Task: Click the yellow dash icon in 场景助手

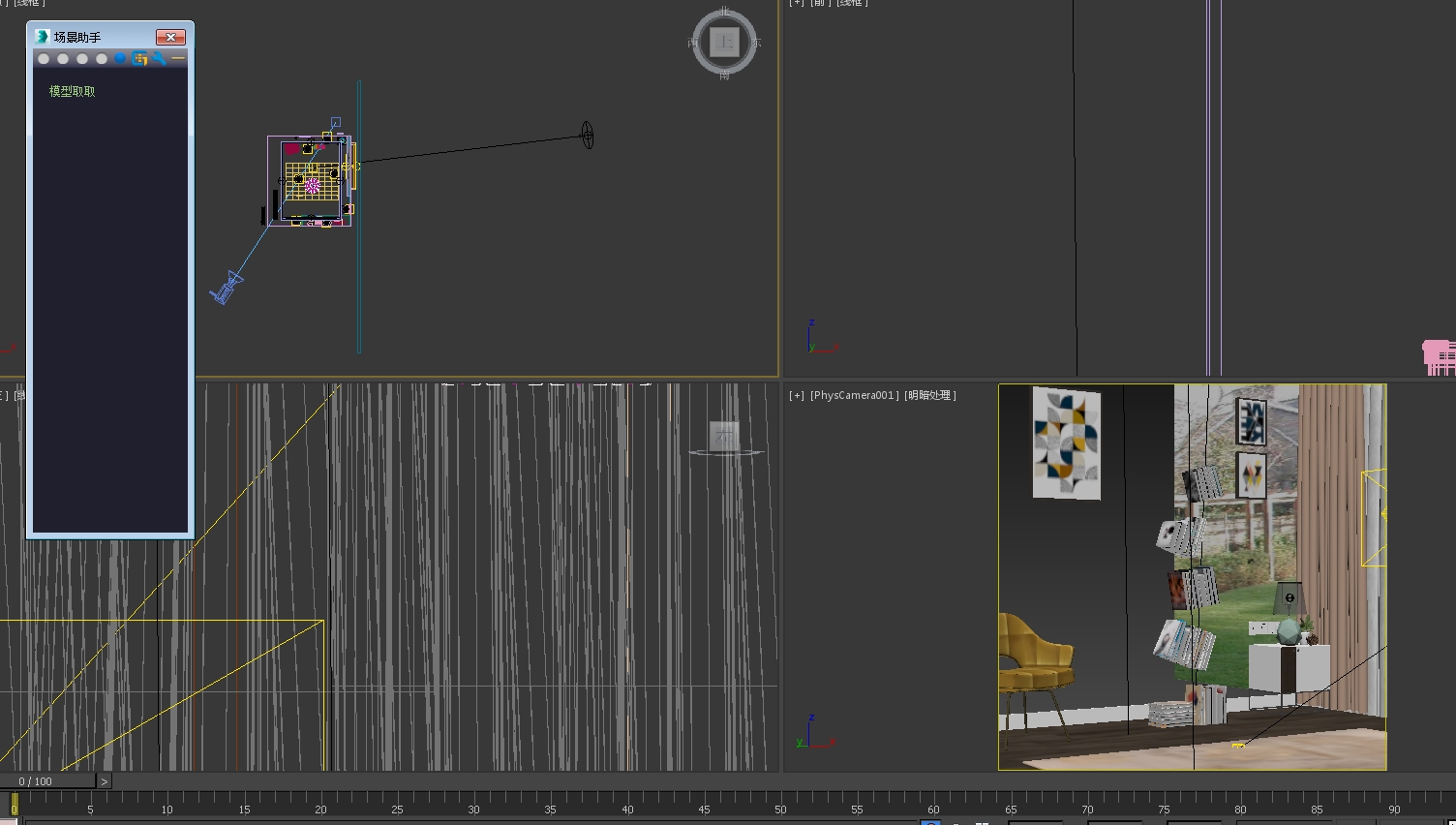Action: click(177, 59)
